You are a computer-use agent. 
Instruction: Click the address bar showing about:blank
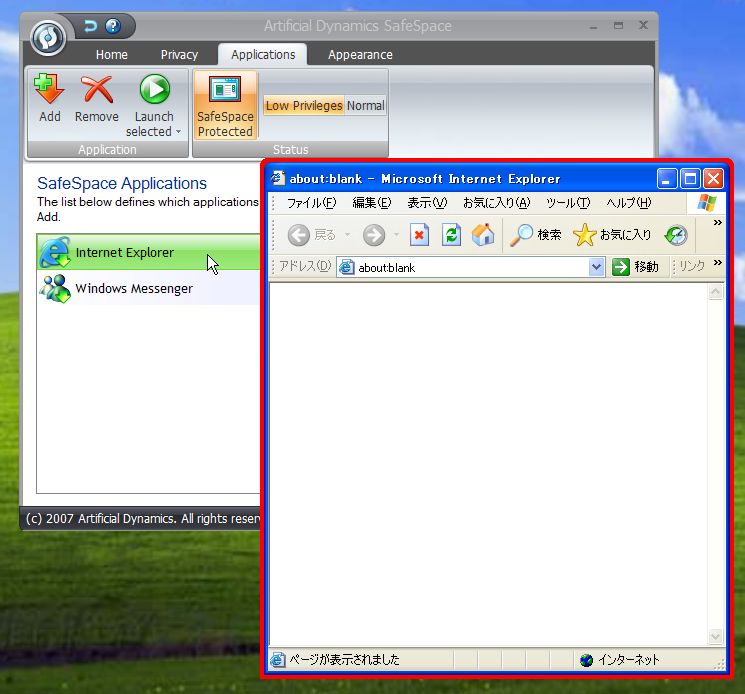(470, 267)
